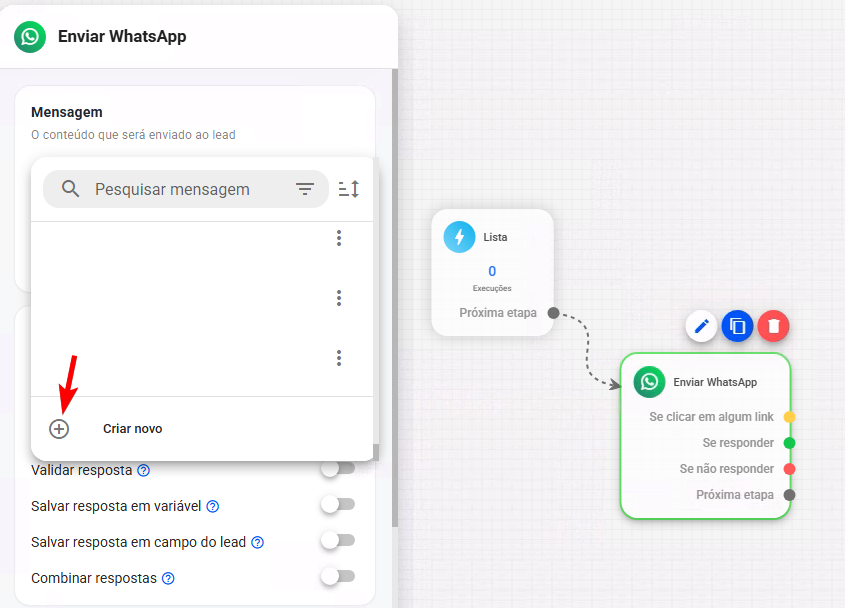The image size is (845, 608).
Task: Click the plus icon beside Criar novo
Action: point(59,429)
